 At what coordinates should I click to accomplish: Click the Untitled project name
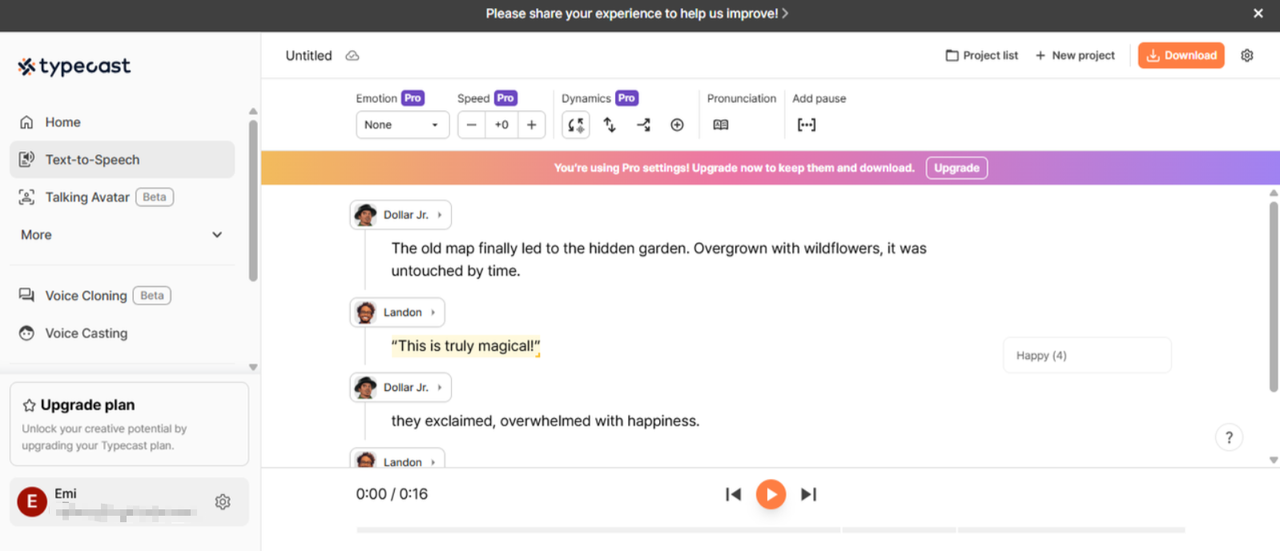[308, 56]
